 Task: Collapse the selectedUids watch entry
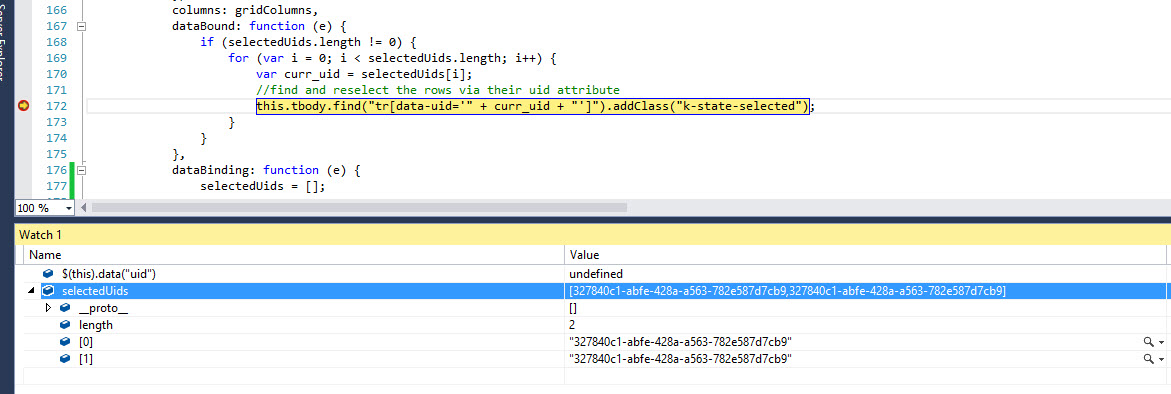32,291
